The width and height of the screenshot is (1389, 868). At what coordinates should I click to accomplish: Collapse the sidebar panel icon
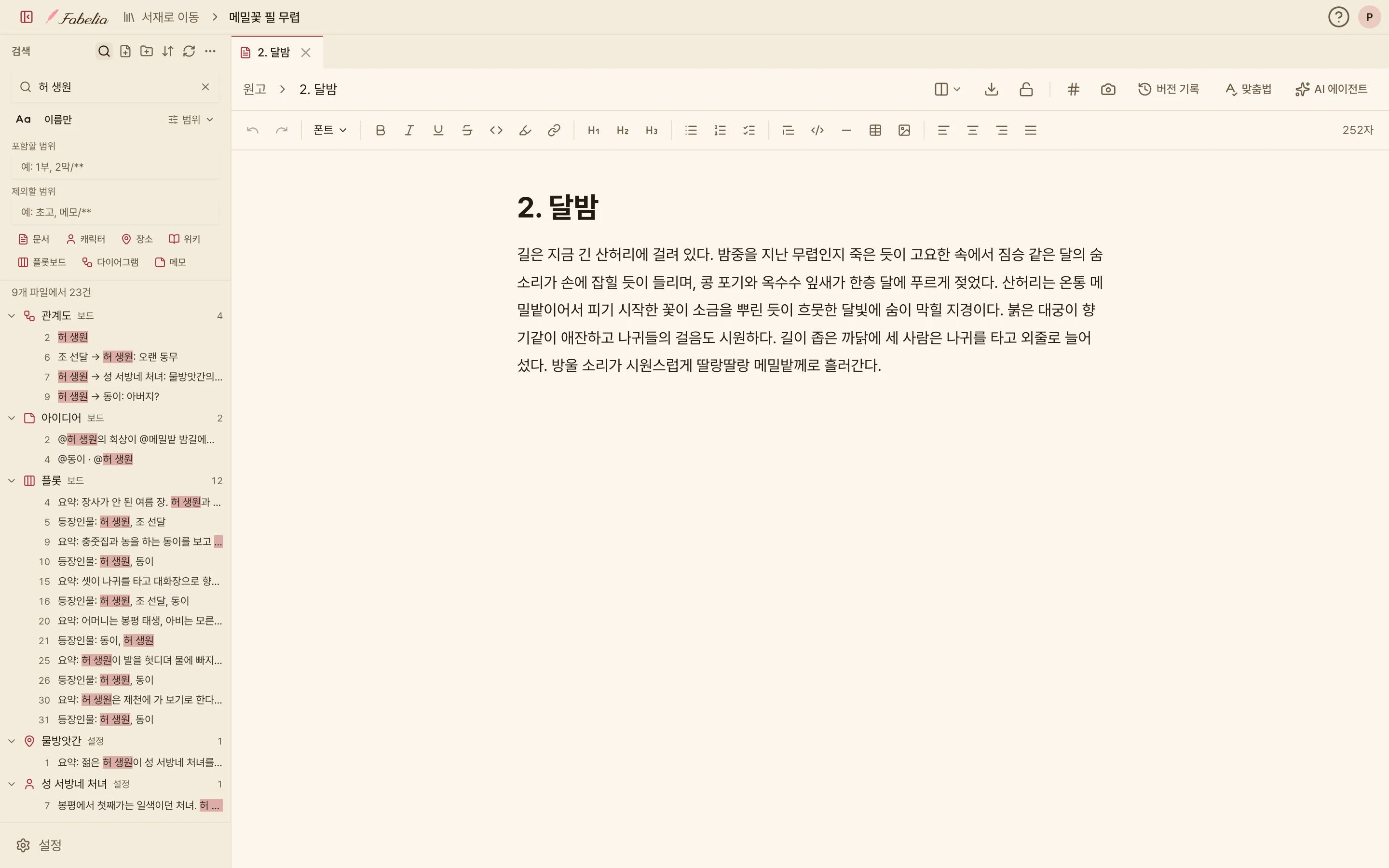point(27,17)
